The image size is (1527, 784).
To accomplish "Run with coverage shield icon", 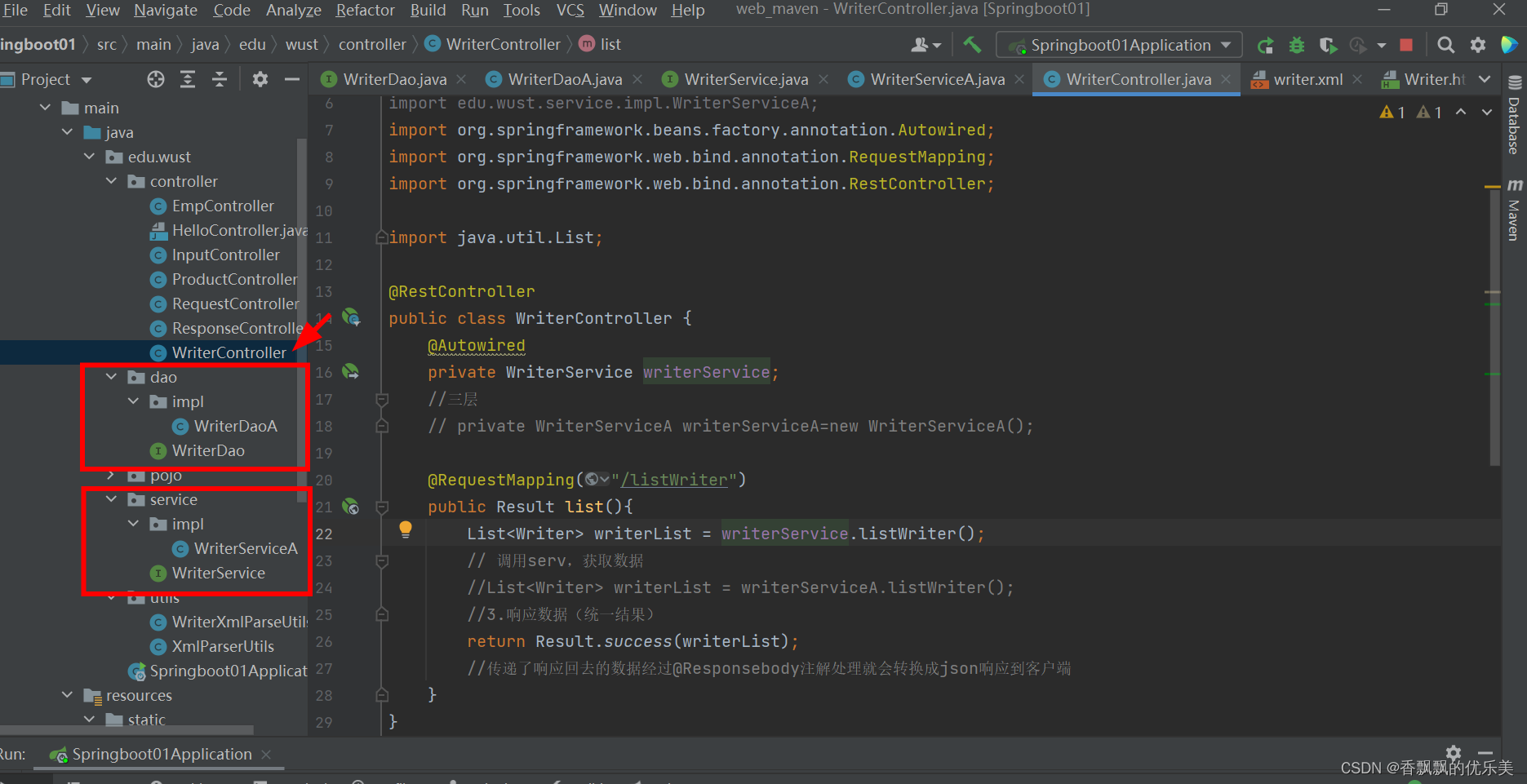I will (x=1328, y=45).
